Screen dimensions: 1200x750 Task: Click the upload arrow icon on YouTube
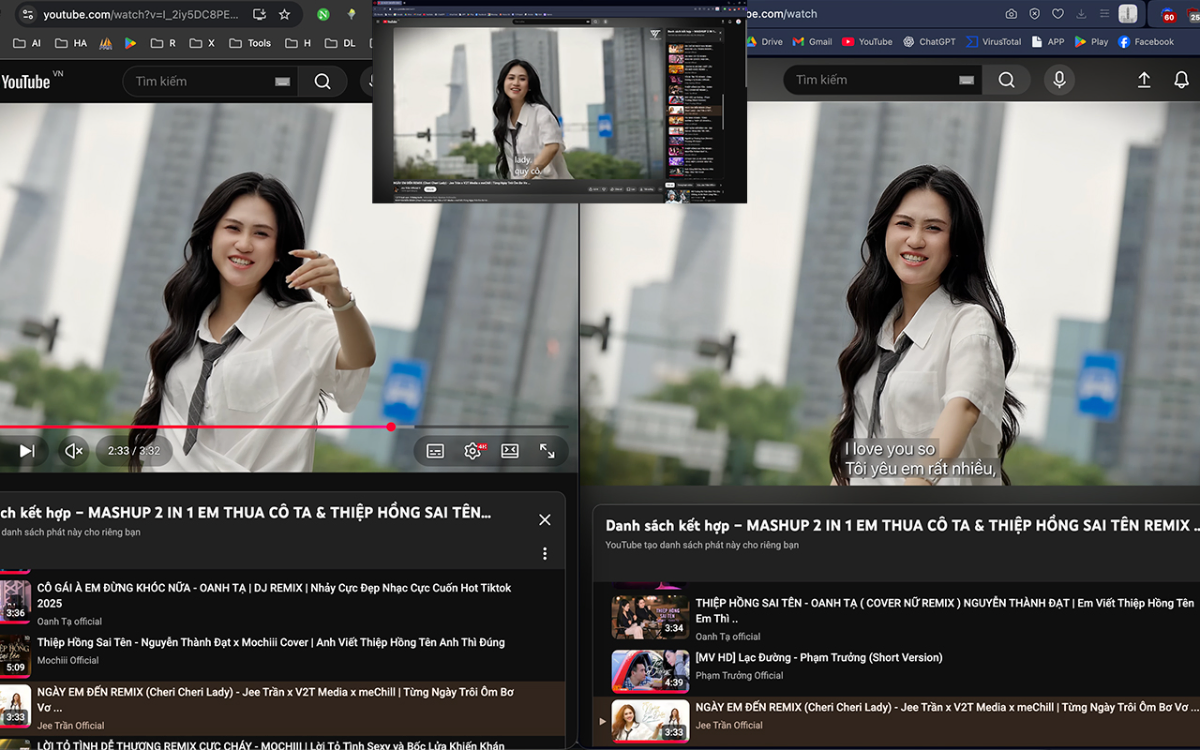pyautogui.click(x=1144, y=78)
